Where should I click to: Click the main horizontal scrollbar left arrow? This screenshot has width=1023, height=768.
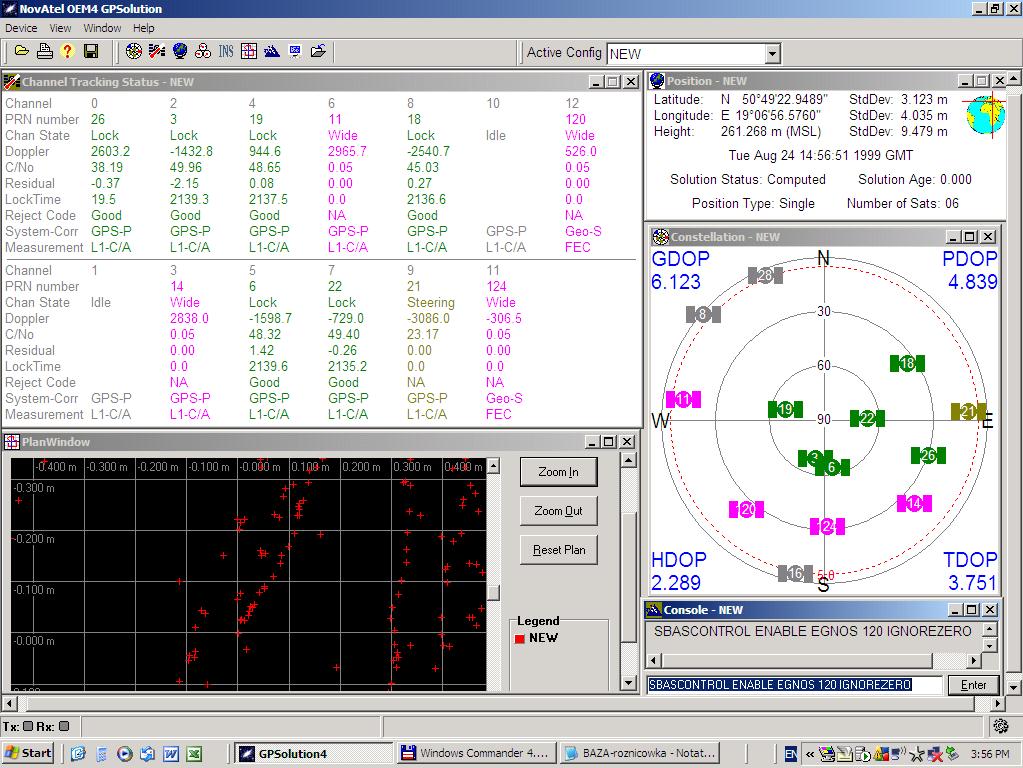pos(9,703)
